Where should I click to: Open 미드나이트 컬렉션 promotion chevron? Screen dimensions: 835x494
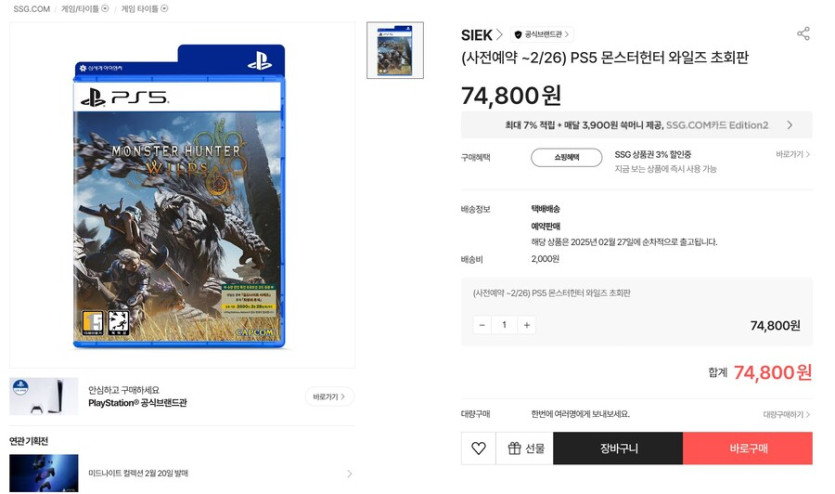(x=349, y=473)
